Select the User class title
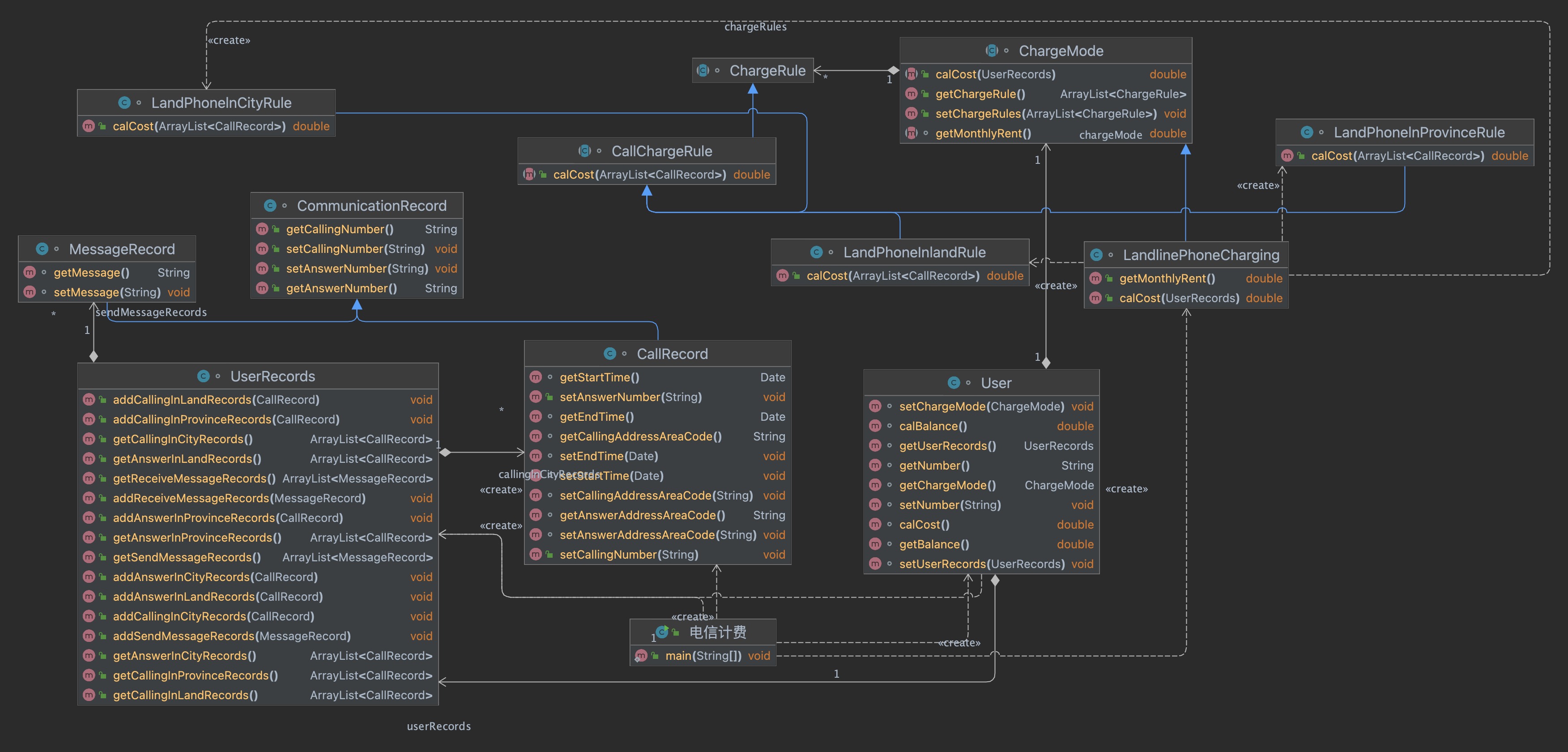The width and height of the screenshot is (1568, 752). click(996, 383)
